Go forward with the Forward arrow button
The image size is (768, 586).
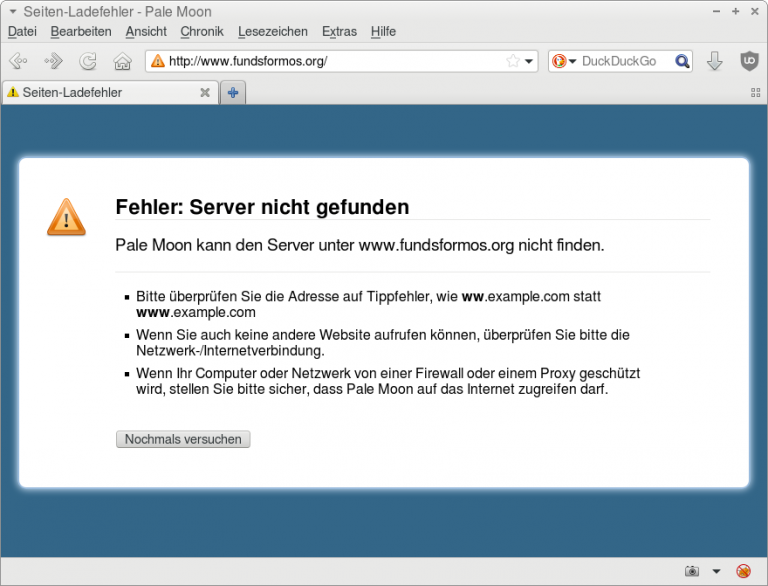[x=53, y=61]
